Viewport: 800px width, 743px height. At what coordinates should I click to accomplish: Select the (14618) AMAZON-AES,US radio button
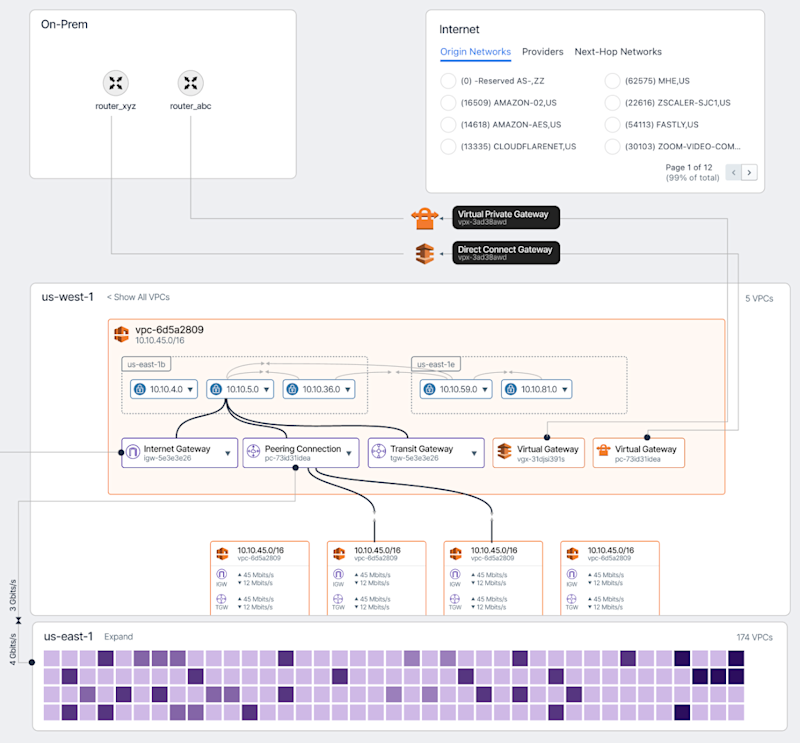(448, 125)
